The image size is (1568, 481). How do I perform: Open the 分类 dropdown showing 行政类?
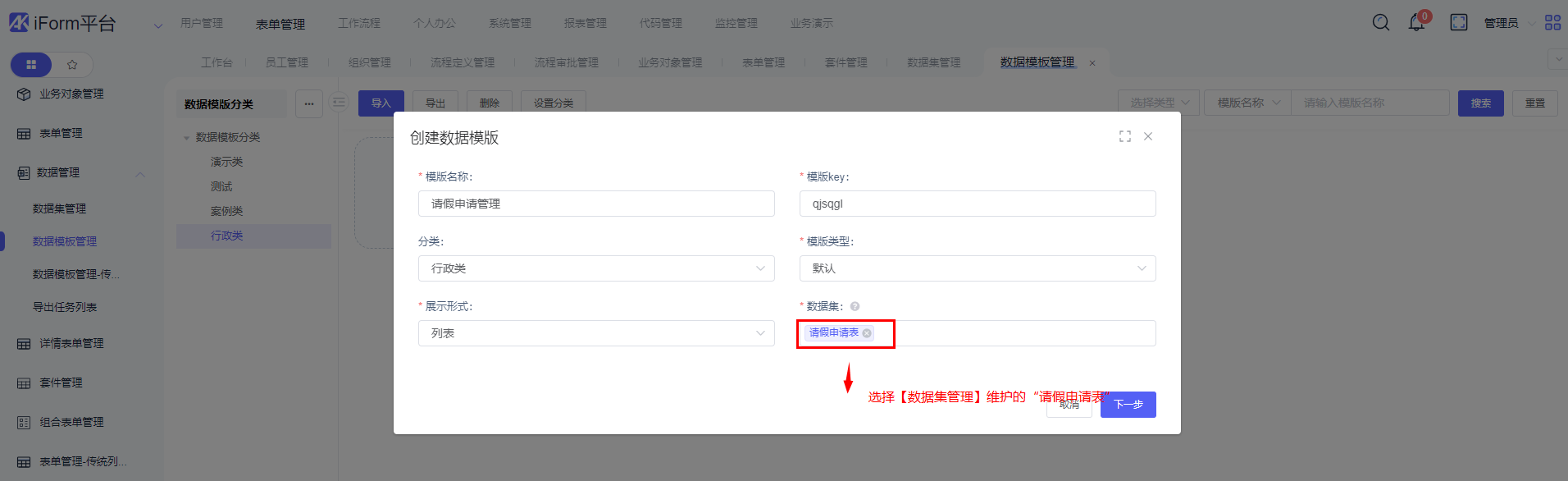596,268
